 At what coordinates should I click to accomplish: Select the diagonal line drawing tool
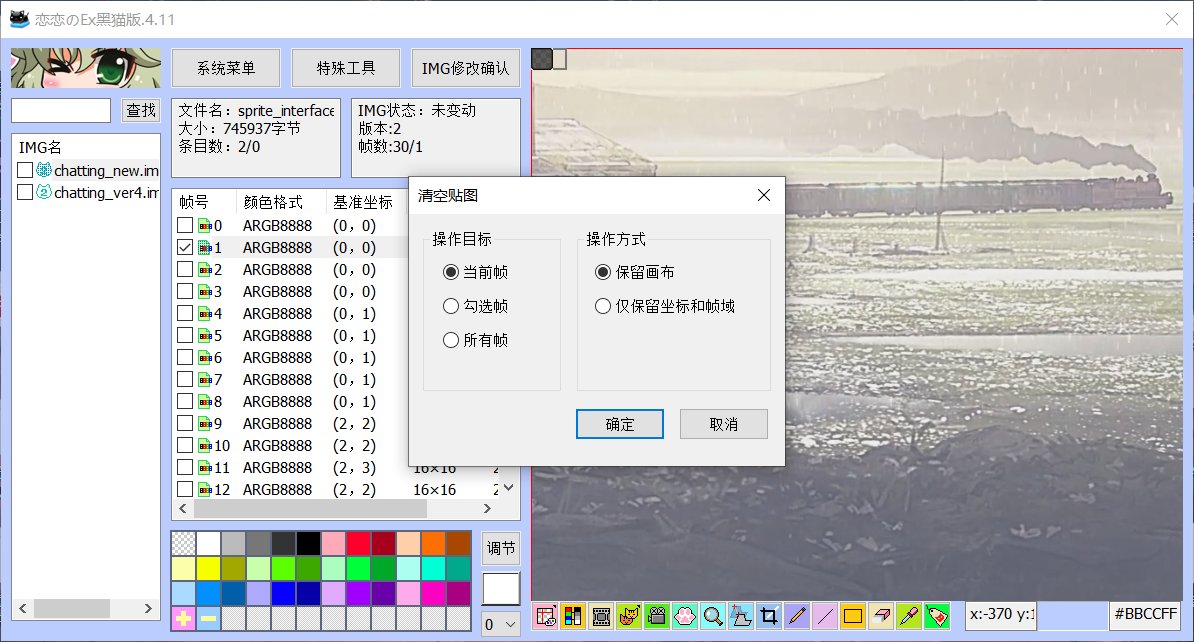(825, 616)
